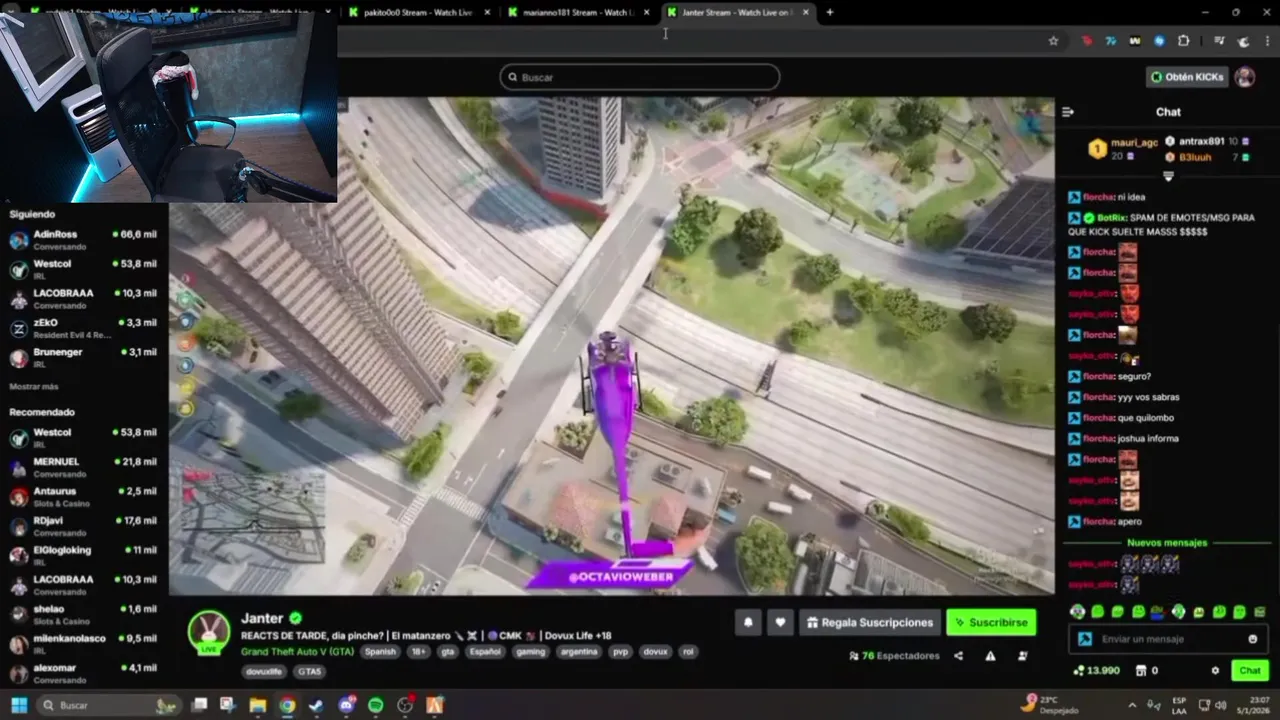Click the Windows taskbar Buscar search
Screen dimensions: 1280x720
[x=110, y=705]
